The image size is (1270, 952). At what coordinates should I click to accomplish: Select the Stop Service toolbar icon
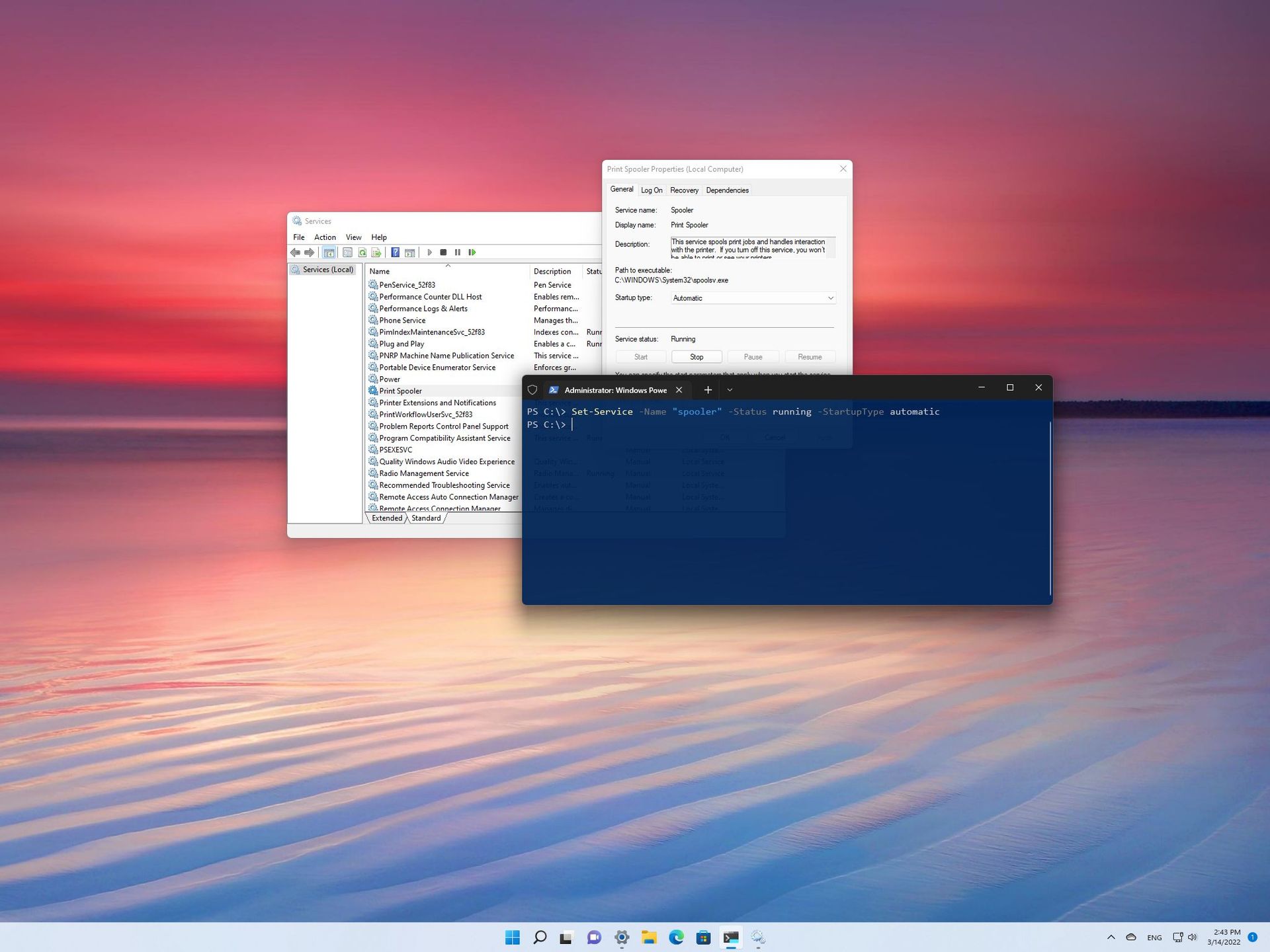pyautogui.click(x=444, y=252)
